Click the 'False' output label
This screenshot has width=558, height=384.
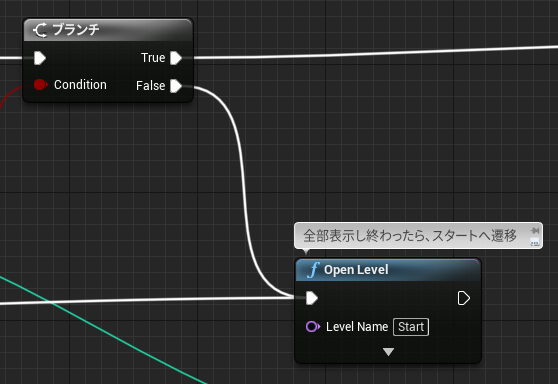pos(151,86)
